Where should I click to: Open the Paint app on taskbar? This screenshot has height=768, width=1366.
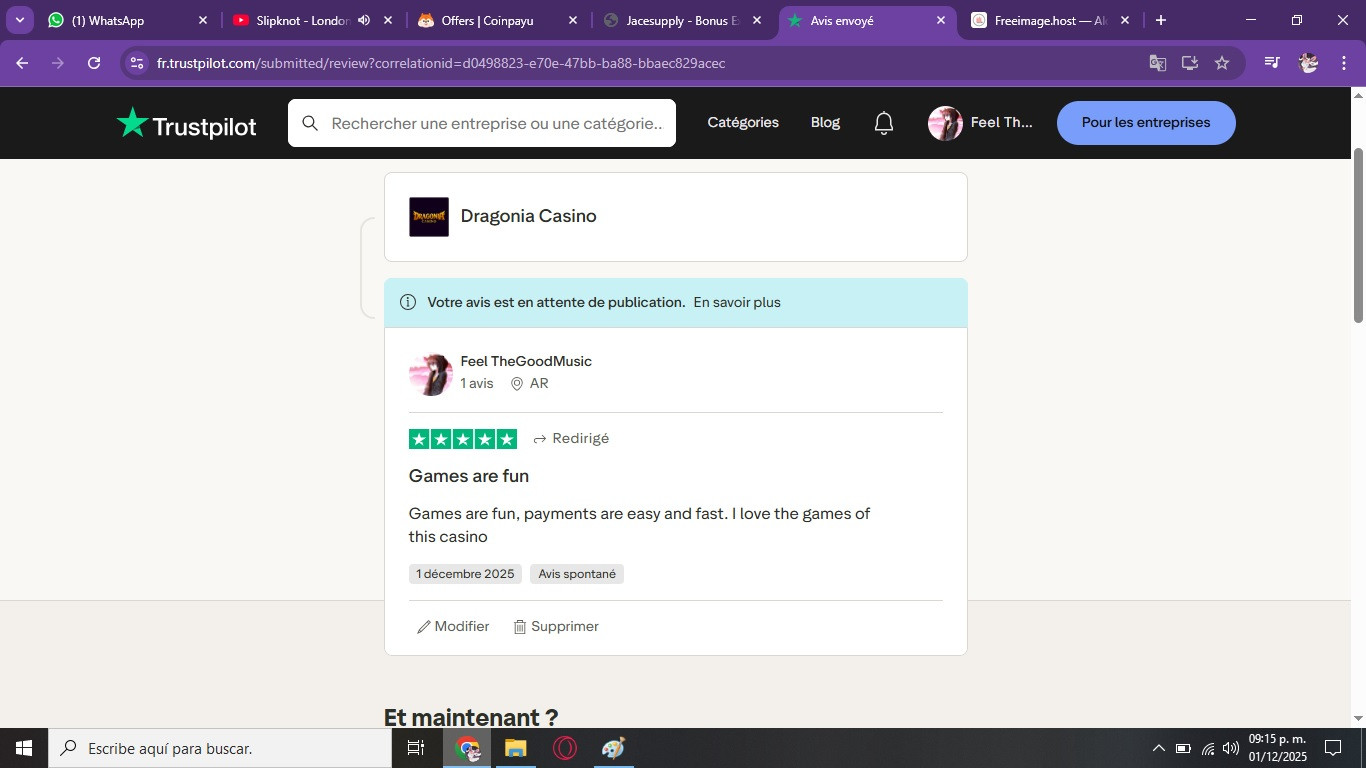point(613,748)
